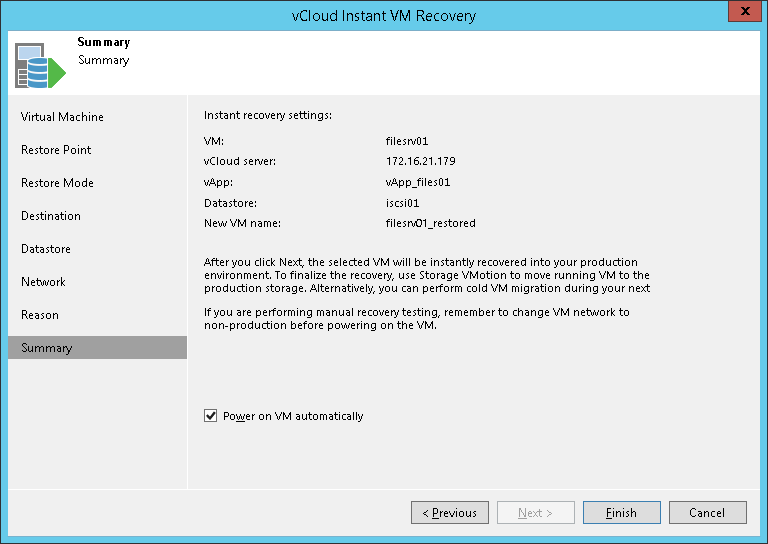768x544 pixels.
Task: Go to the Virtual Machine step
Action: coord(62,117)
